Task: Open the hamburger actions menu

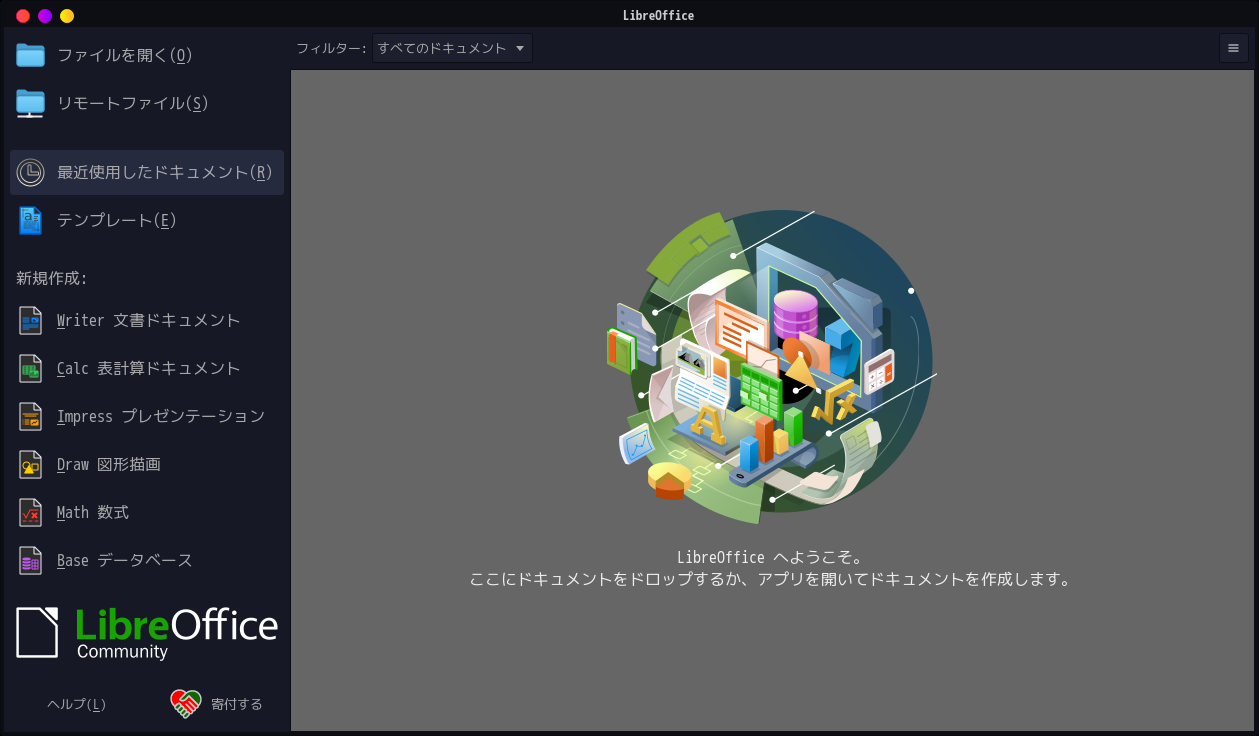Action: tap(1233, 48)
